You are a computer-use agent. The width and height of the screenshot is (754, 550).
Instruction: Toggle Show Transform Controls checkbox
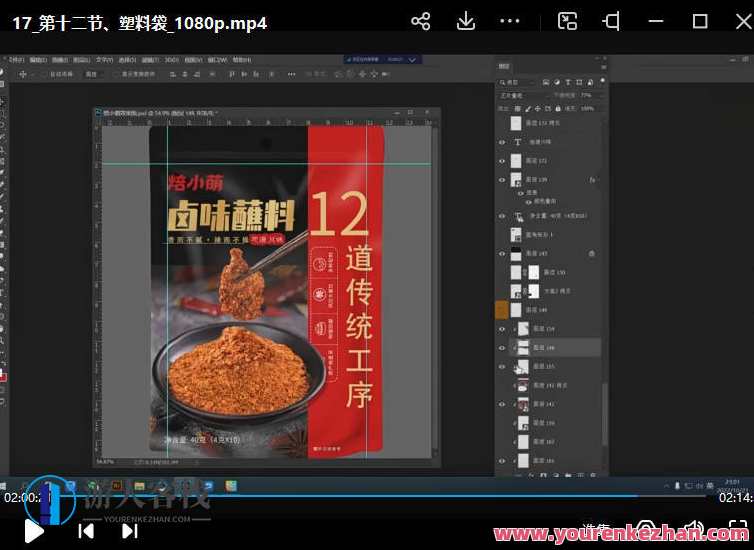[x=115, y=75]
